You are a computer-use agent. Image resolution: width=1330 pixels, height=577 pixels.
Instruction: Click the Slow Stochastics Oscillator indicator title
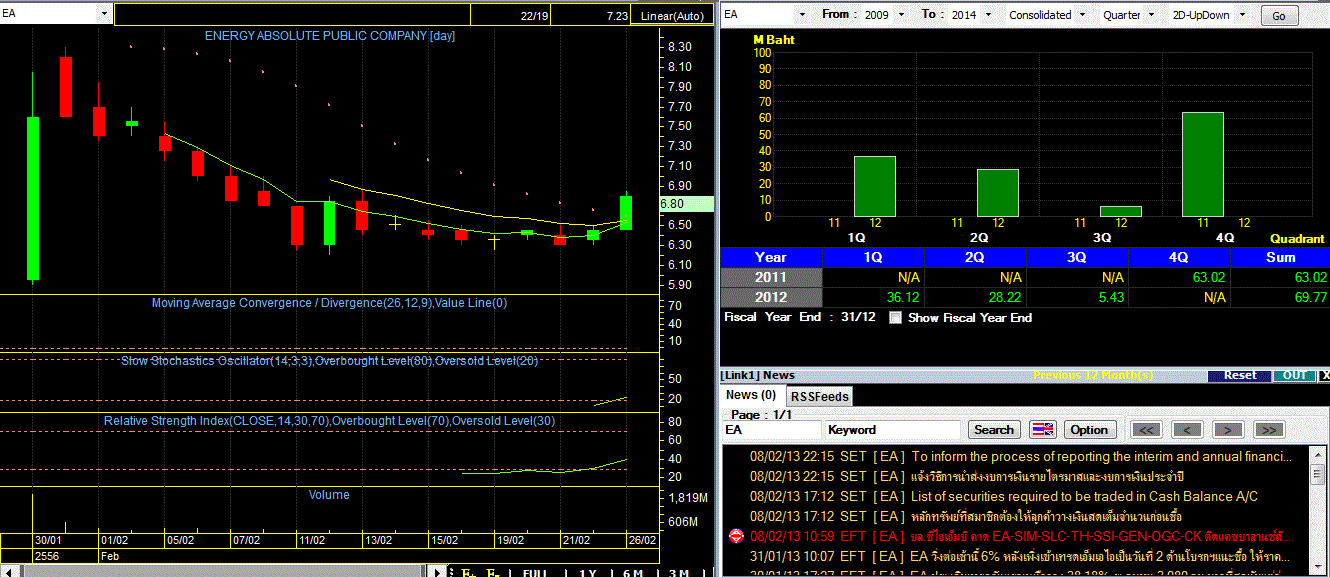[x=329, y=361]
